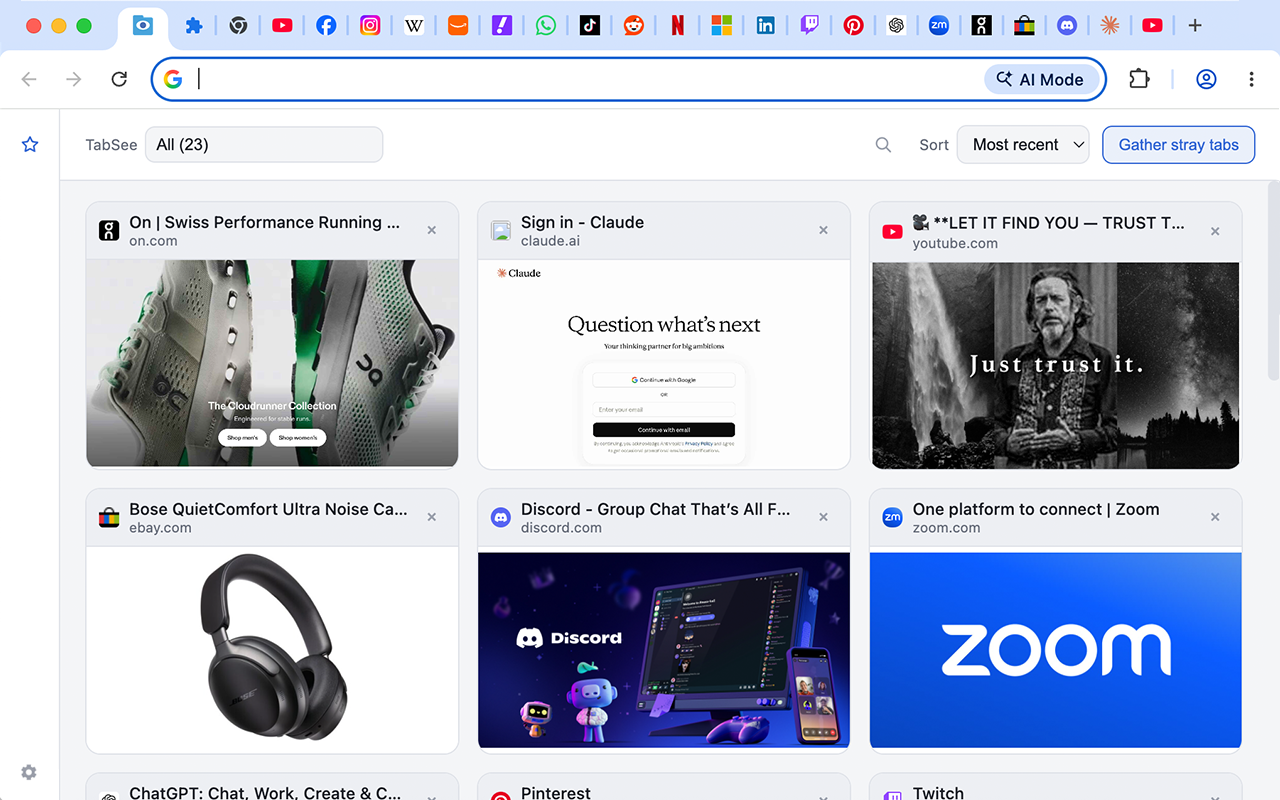Image resolution: width=1280 pixels, height=800 pixels.
Task: Click the page vertical scrollbar
Action: coord(1273,280)
